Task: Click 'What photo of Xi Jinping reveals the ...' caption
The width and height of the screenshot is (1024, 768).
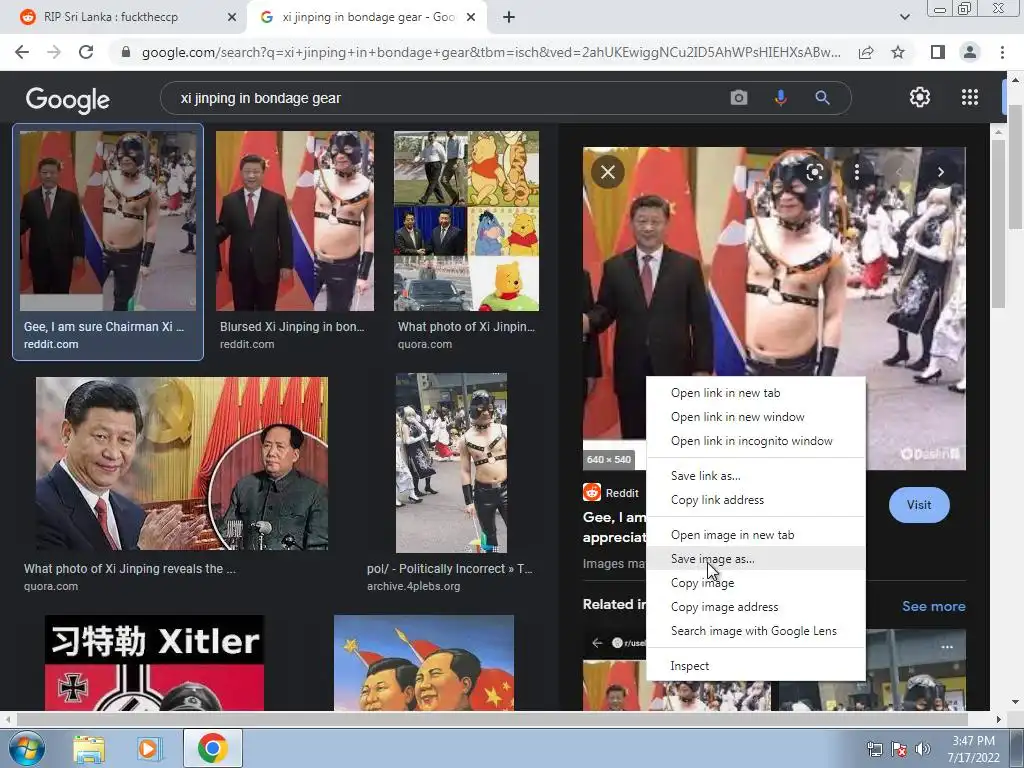Action: coord(130,569)
